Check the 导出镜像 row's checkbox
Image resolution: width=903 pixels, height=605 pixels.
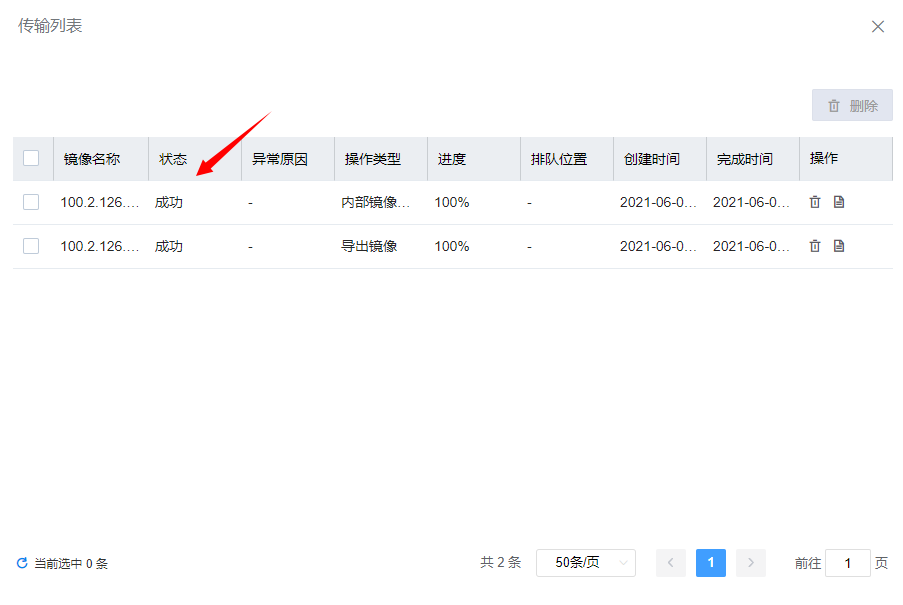coord(31,246)
